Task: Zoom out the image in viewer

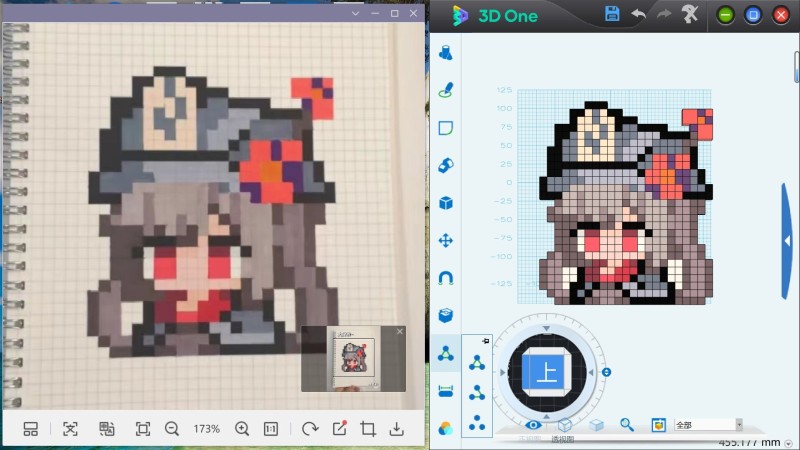Action: click(172, 429)
